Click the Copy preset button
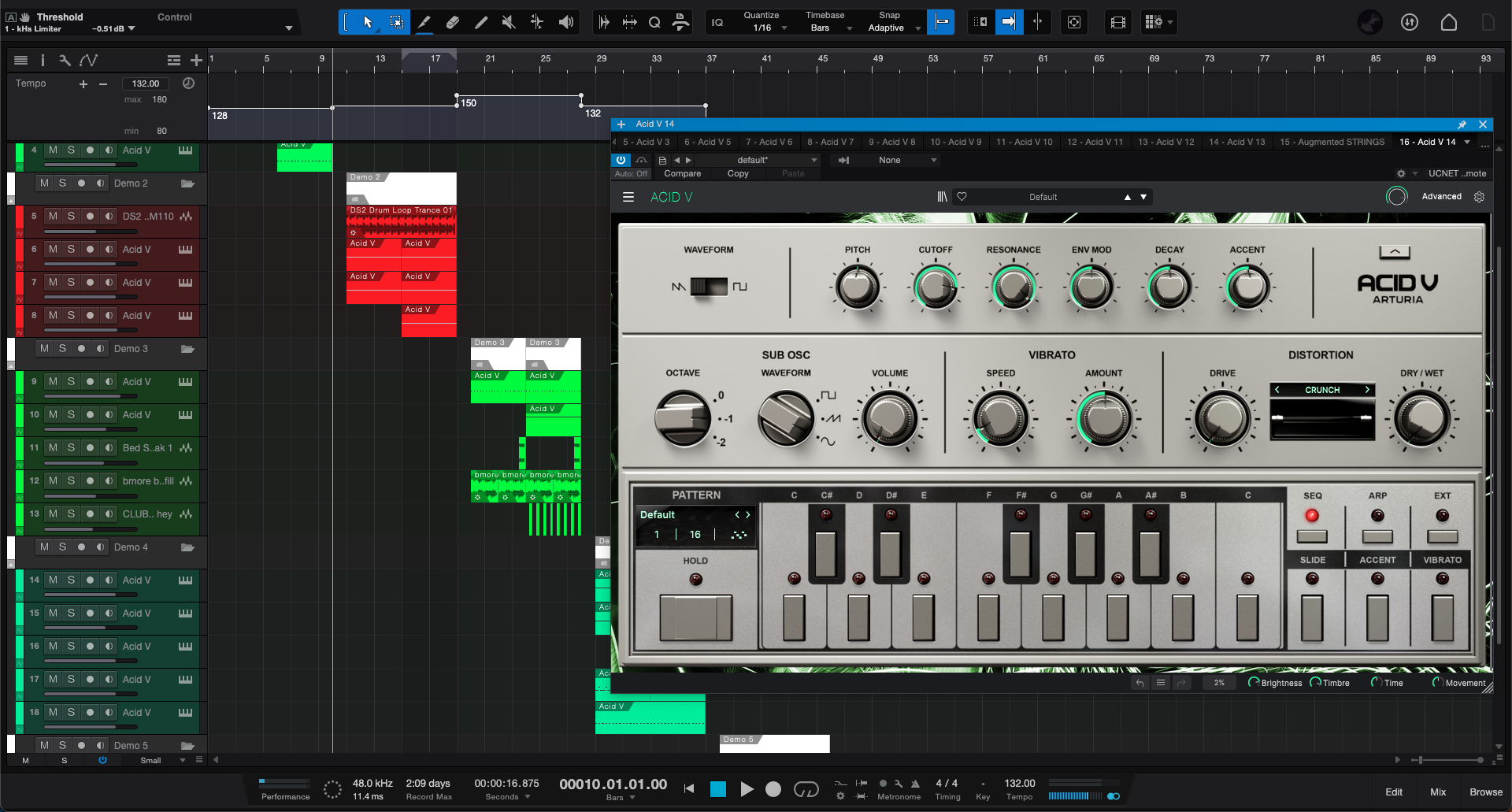 pos(738,173)
